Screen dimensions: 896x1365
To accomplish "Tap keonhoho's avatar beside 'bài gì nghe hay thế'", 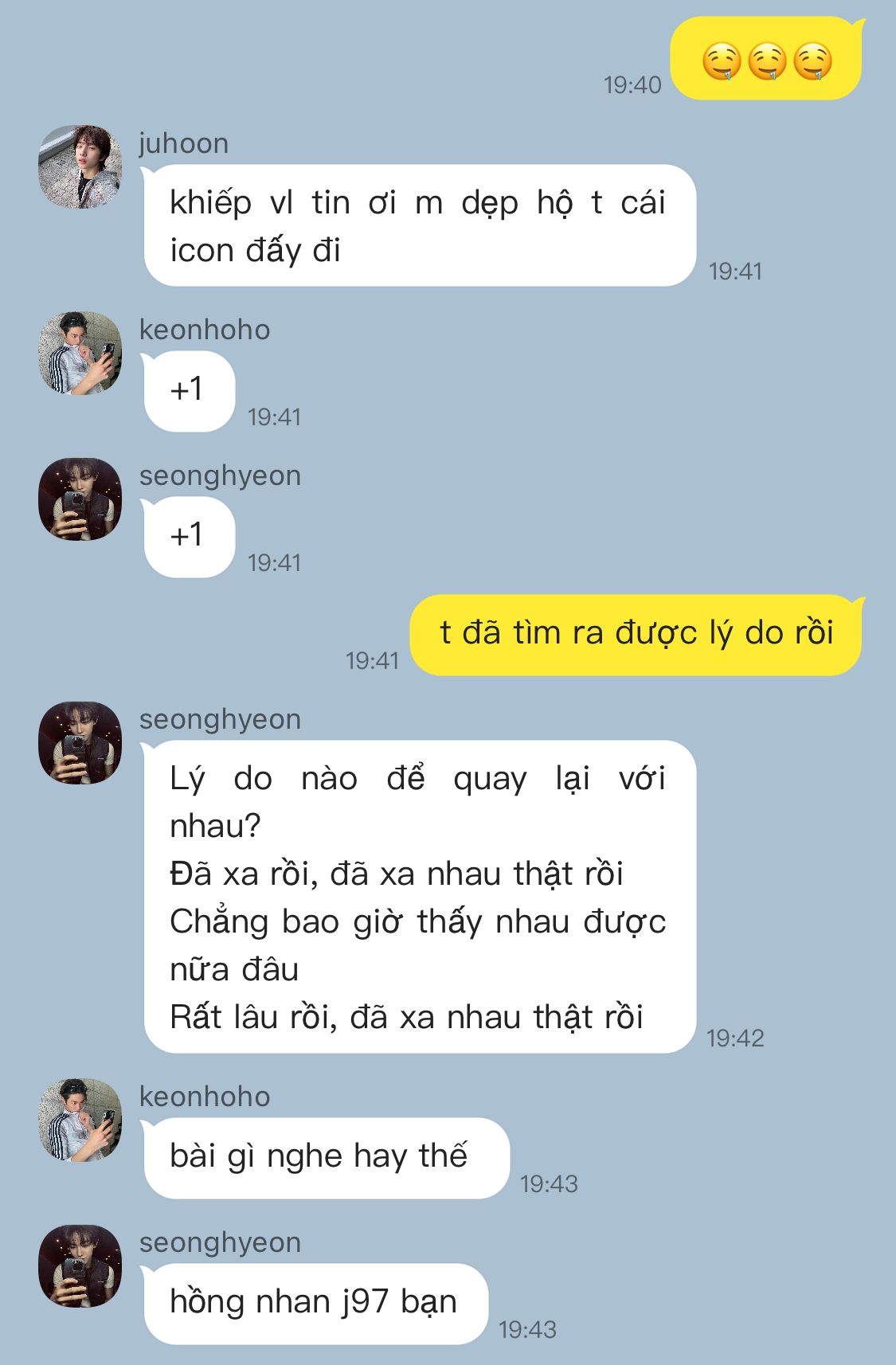I will [80, 1120].
